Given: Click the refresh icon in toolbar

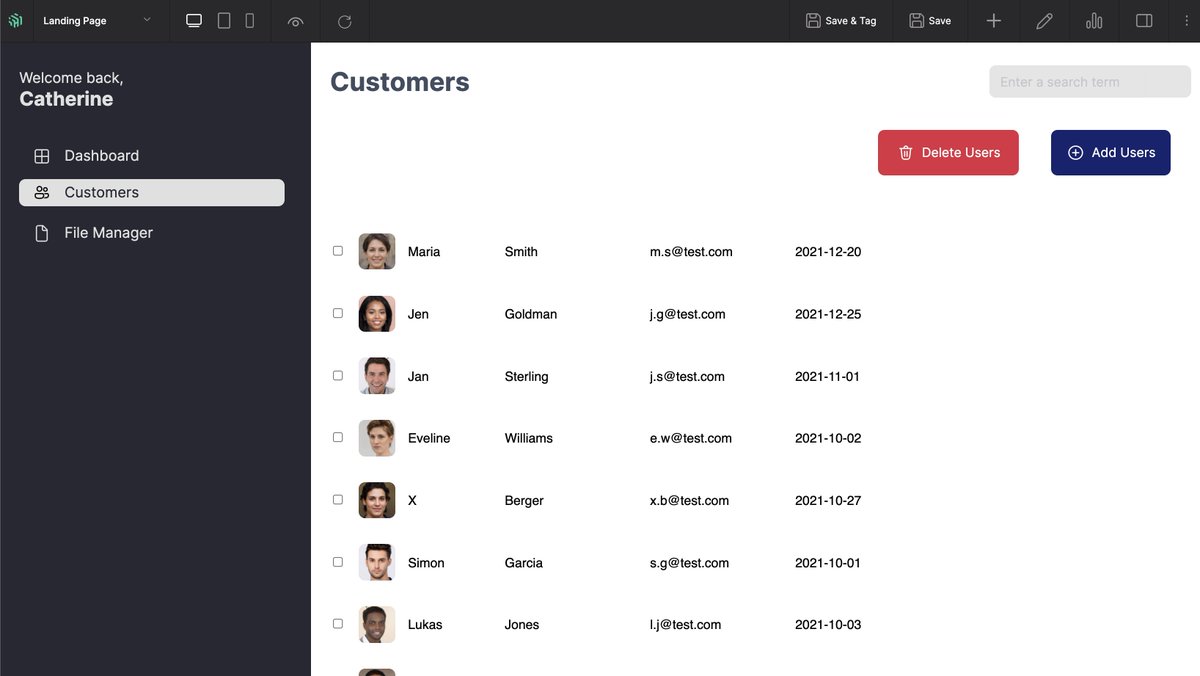Looking at the screenshot, I should pyautogui.click(x=345, y=21).
